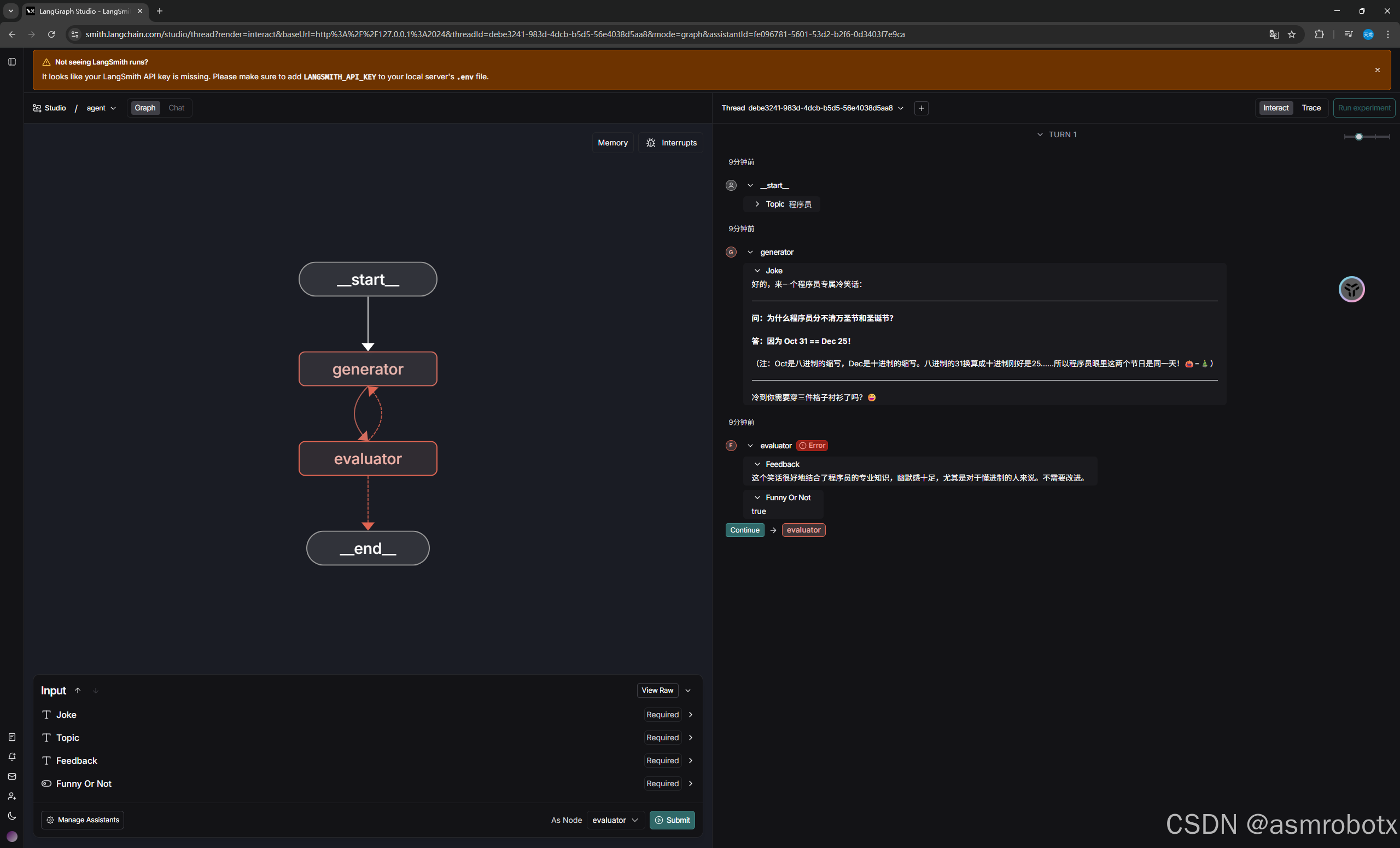
Task: Click the invite user icon in sidebar
Action: pos(12,796)
